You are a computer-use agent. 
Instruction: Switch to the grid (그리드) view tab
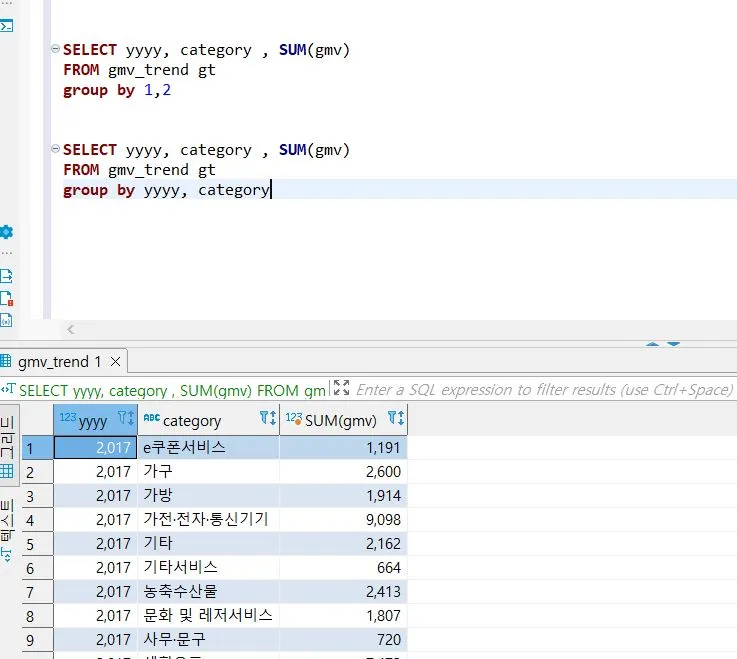[x=8, y=446]
